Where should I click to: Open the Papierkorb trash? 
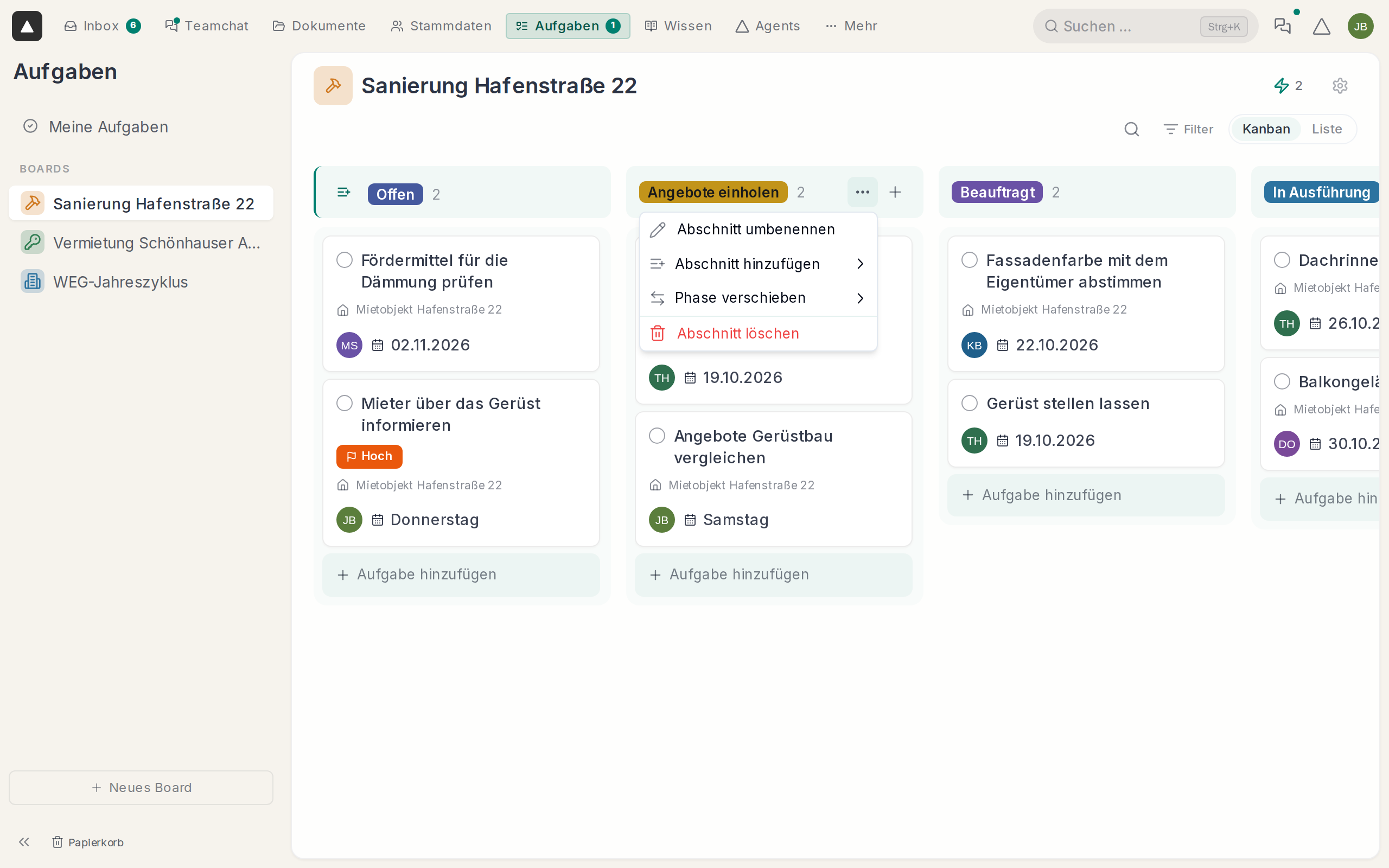(88, 841)
